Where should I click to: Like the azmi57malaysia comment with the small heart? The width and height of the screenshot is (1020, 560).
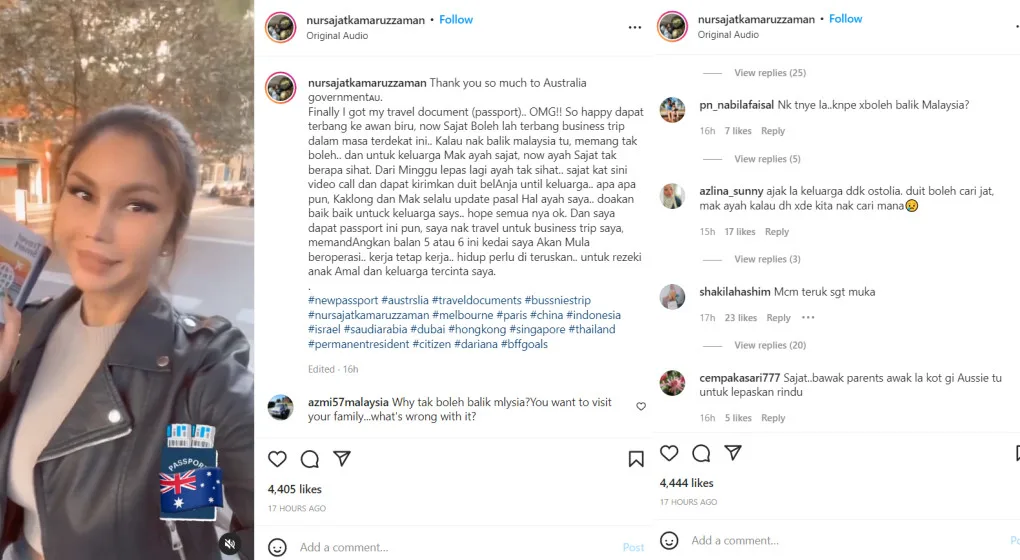click(x=641, y=407)
